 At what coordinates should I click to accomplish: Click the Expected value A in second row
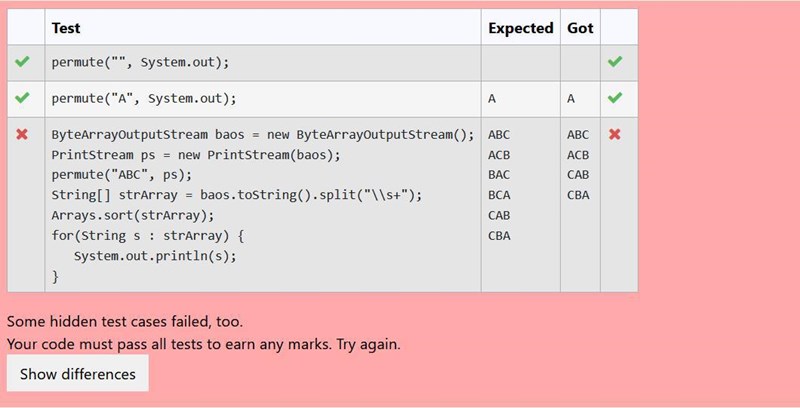(492, 99)
